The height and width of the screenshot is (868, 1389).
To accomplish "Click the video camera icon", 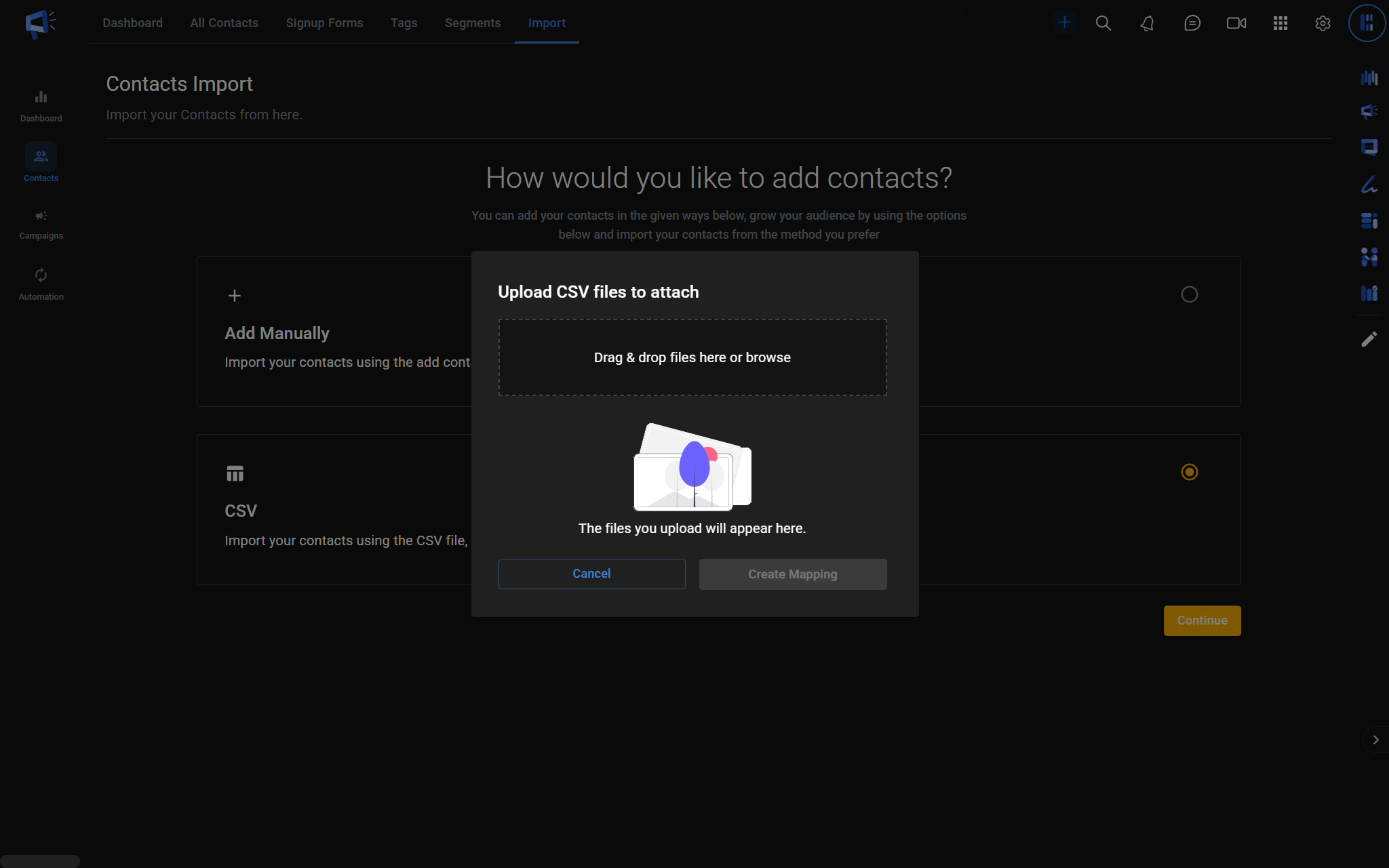I will click(1236, 23).
